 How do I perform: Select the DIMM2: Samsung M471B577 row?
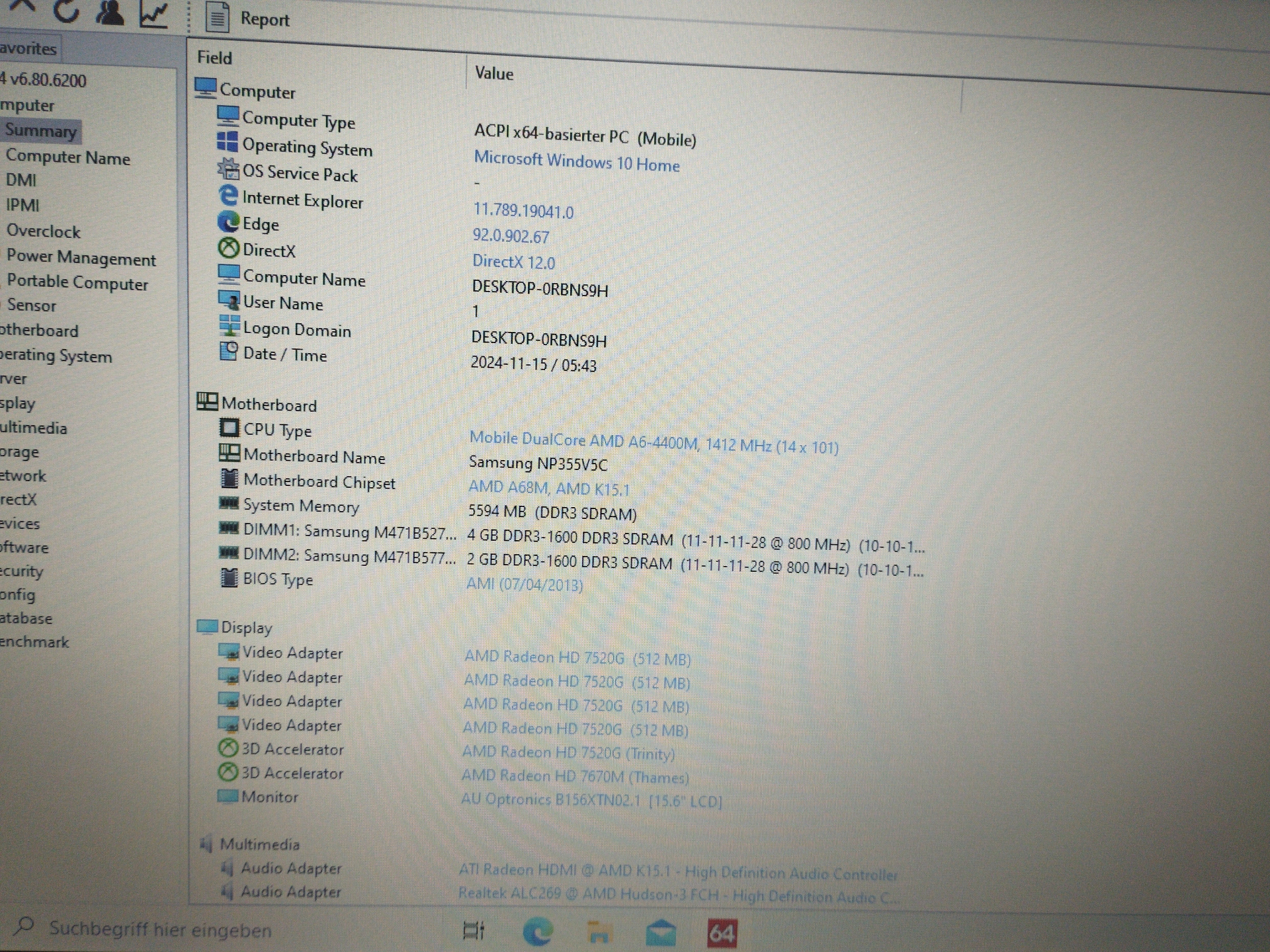pyautogui.click(x=570, y=562)
